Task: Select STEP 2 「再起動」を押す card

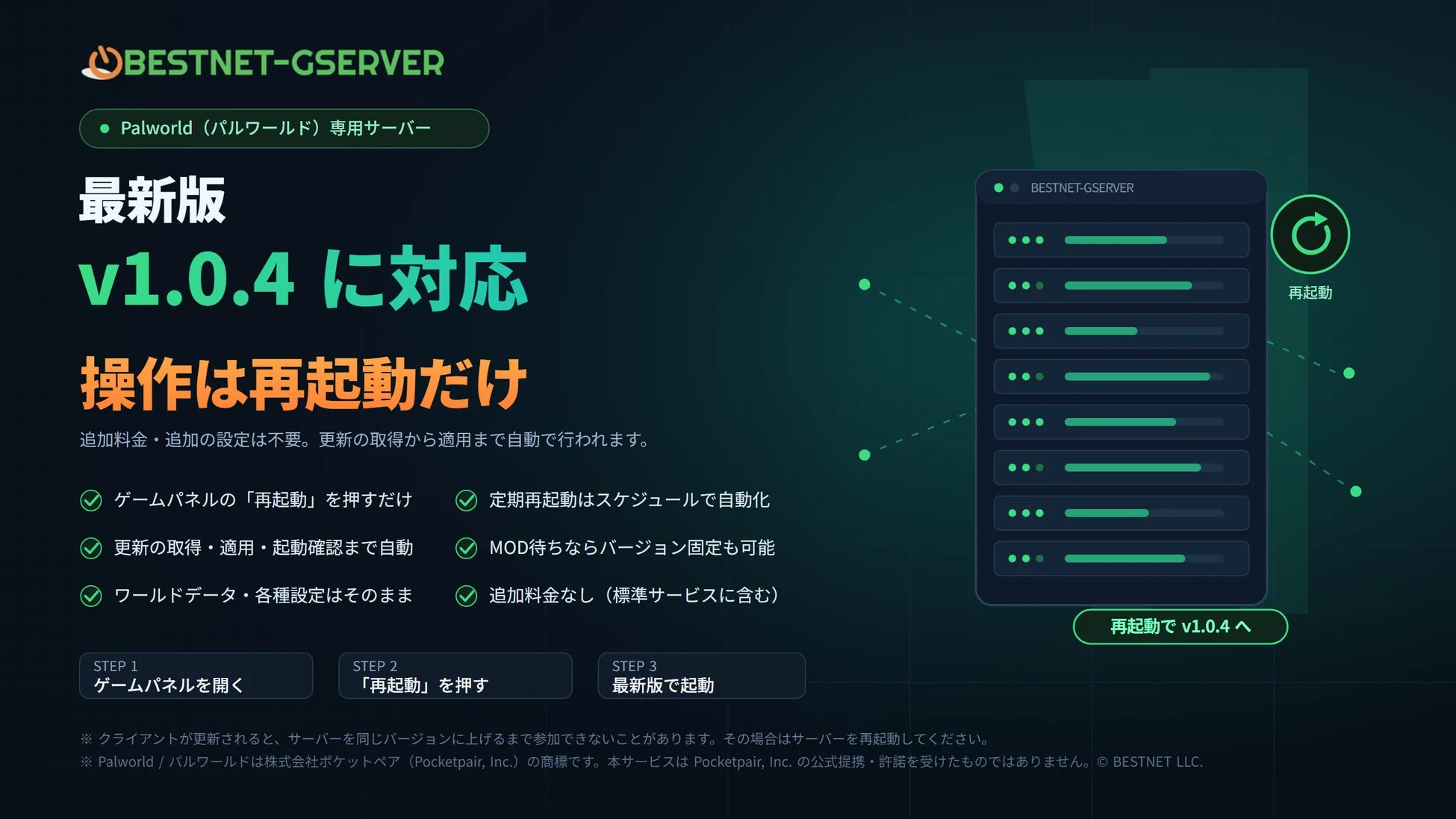Action: [455, 676]
